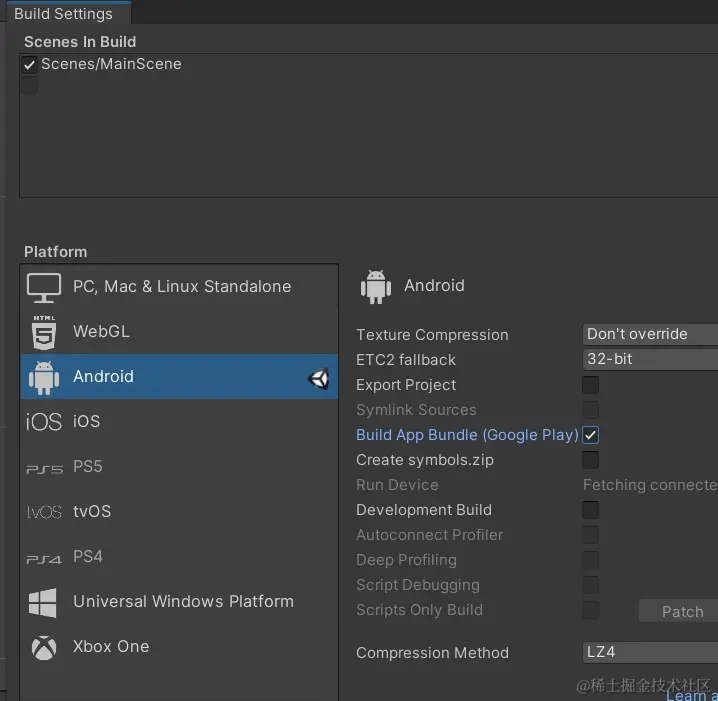Enable the Development Build checkbox
718x701 pixels.
pyautogui.click(x=590, y=510)
